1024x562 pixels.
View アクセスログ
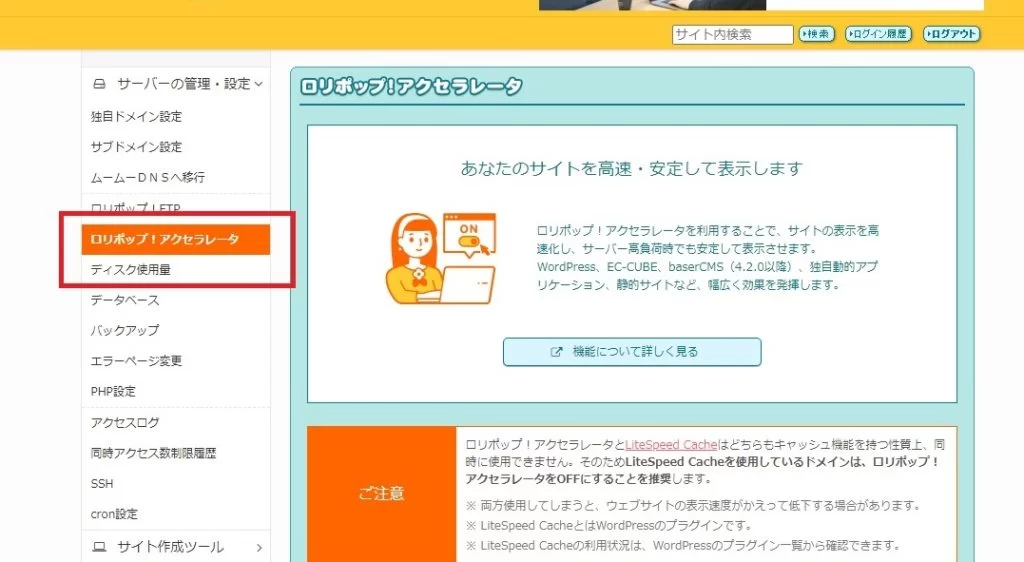[x=125, y=422]
